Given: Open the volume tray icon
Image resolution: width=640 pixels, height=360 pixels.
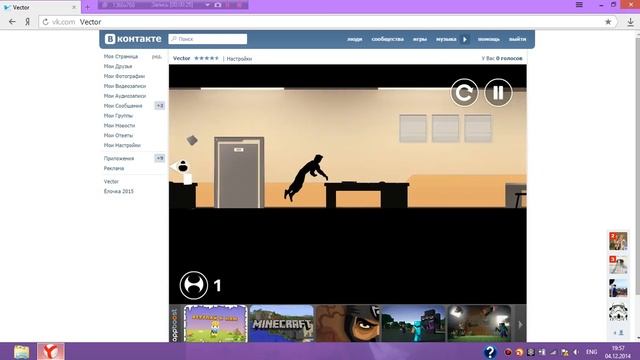Looking at the screenshot, I should [x=576, y=352].
